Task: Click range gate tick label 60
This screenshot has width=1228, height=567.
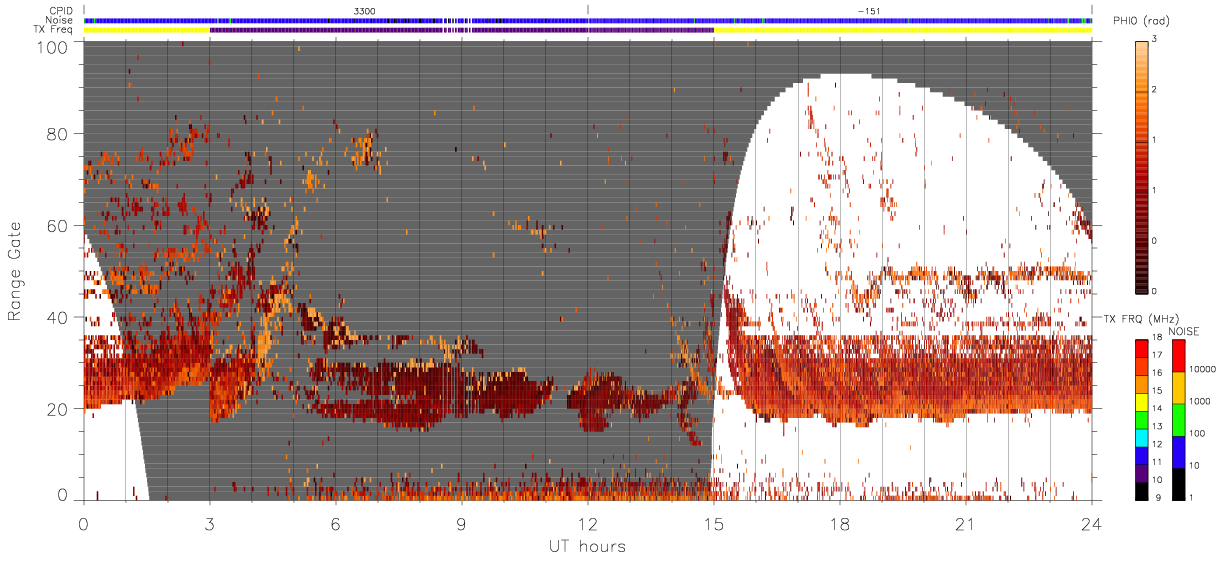Action: pos(58,226)
